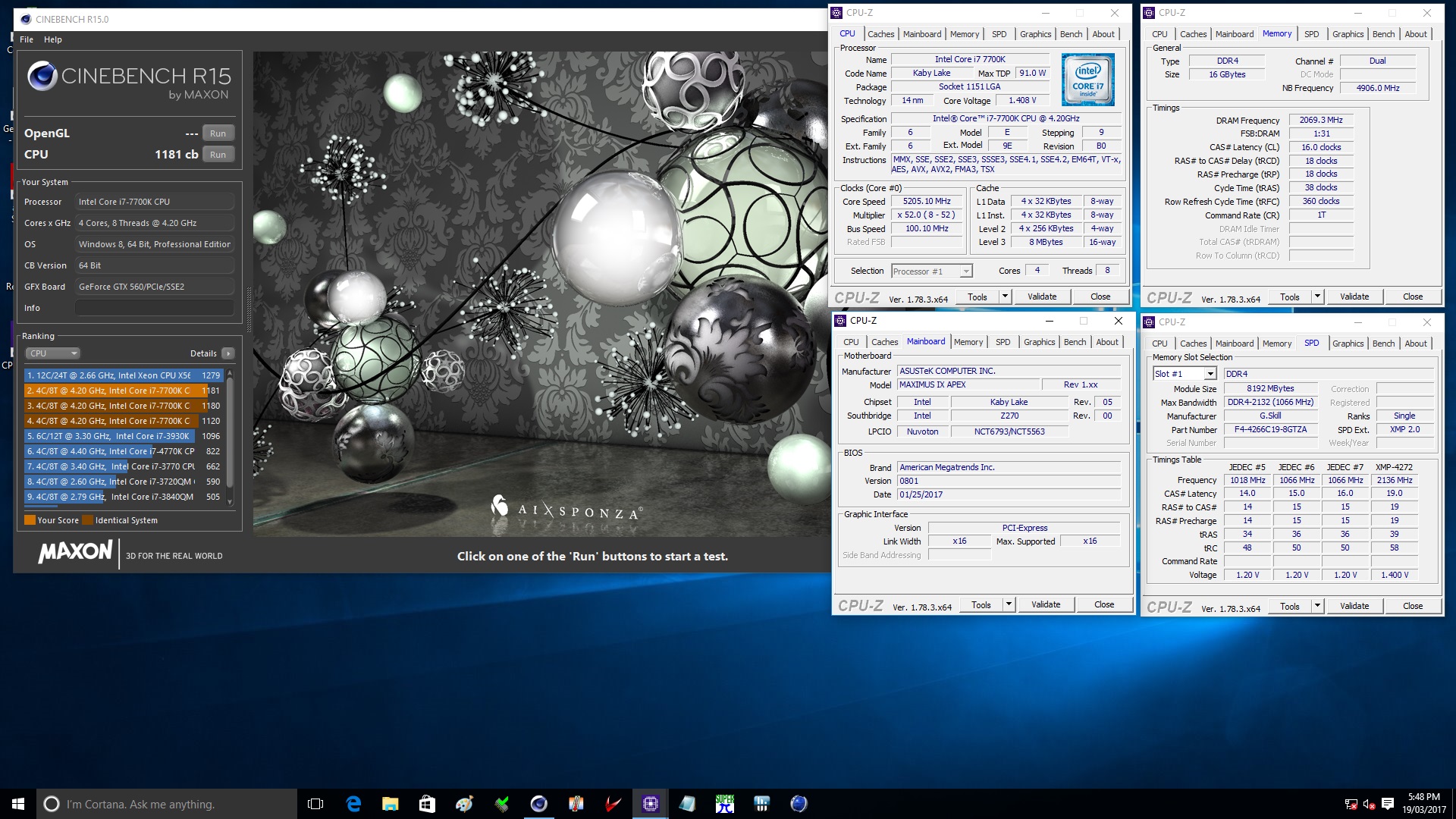Switch to Memory tab in Mainboard window
The height and width of the screenshot is (819, 1456).
point(968,342)
